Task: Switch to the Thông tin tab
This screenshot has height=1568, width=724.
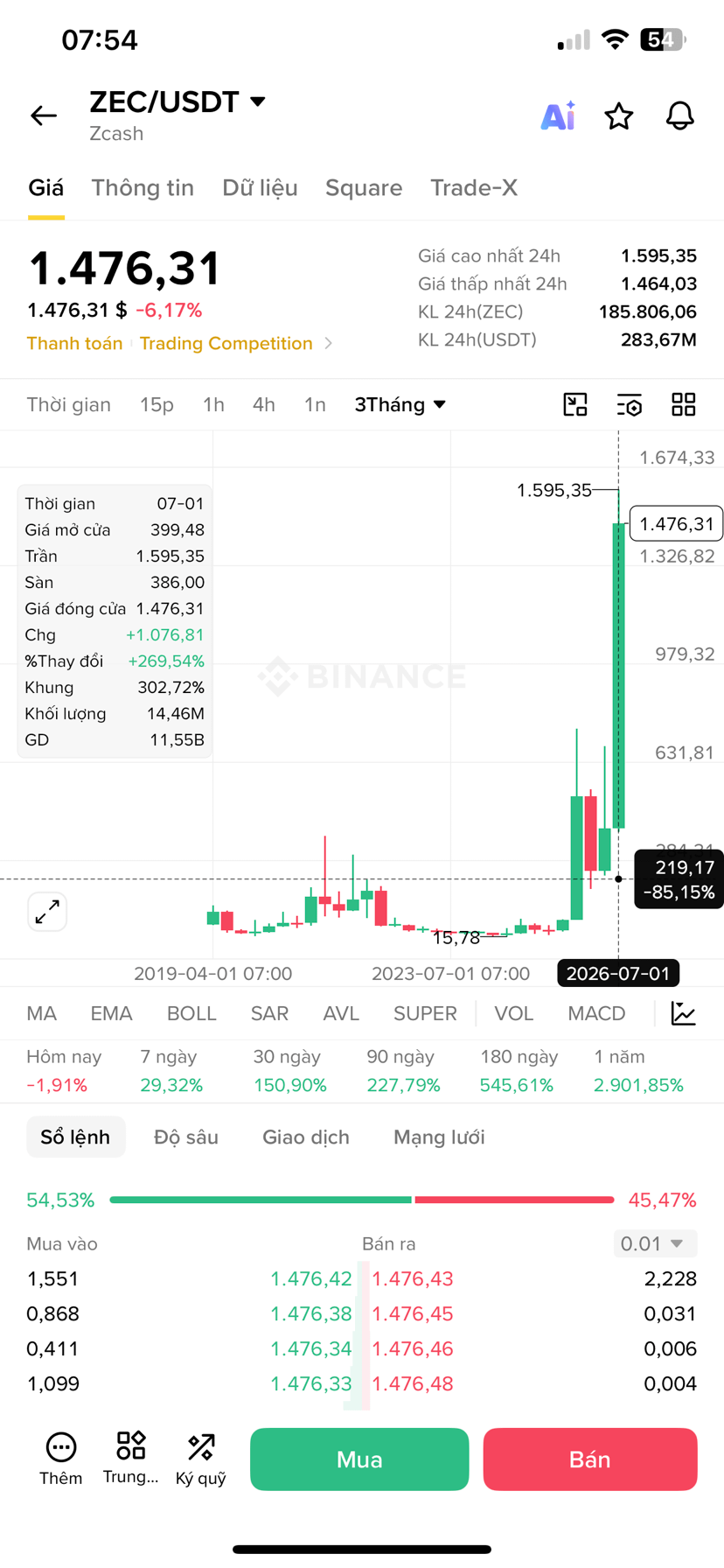Action: [143, 187]
